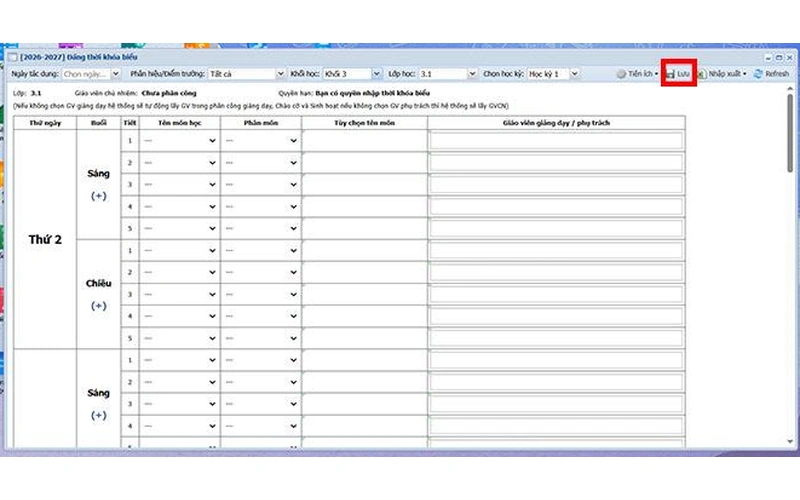Click the Refresh button in toolbar
The height and width of the screenshot is (500, 800).
point(771,73)
